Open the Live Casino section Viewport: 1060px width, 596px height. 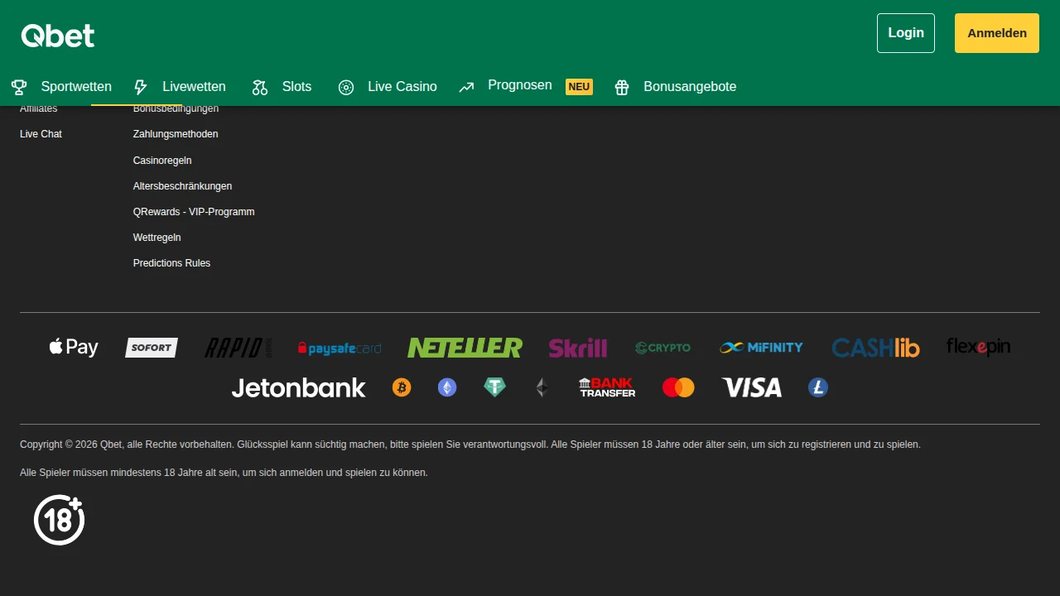(402, 86)
